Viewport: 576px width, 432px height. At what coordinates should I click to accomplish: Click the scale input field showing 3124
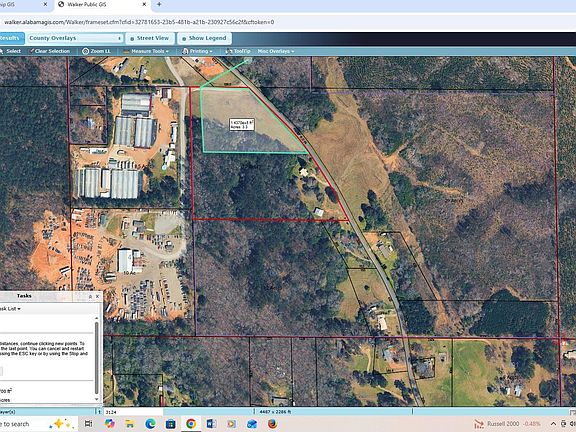coord(134,412)
